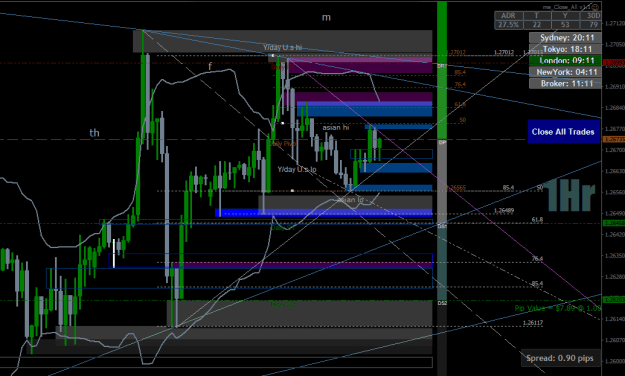Screen dimensions: 625x376
Task: Click the orange current price tag on axis
Action: (614, 139)
